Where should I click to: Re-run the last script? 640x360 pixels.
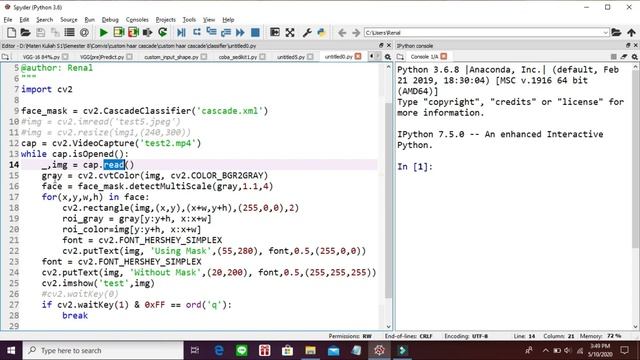tap(162, 32)
